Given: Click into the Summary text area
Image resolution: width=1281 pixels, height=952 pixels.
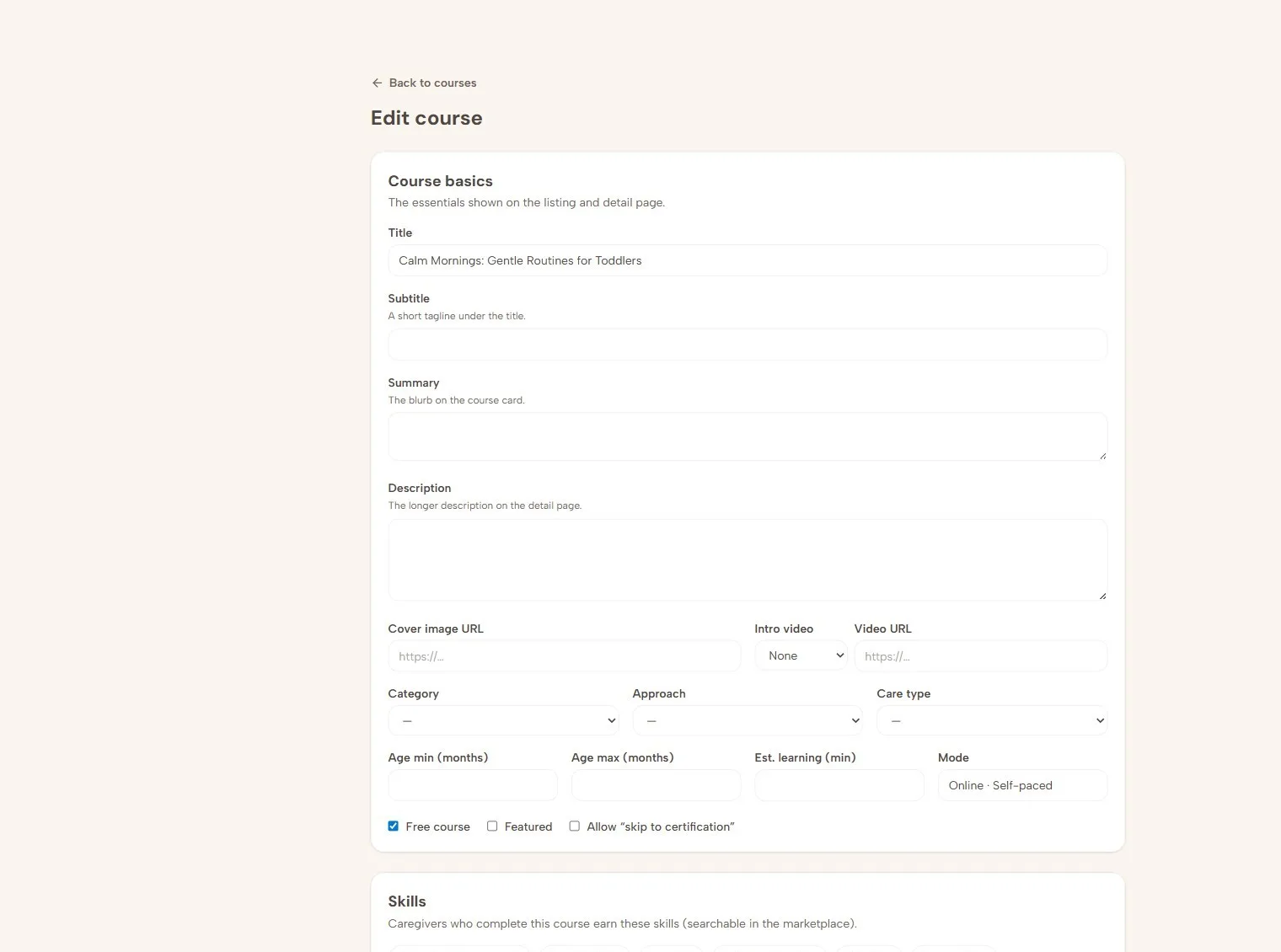Looking at the screenshot, I should coord(748,436).
